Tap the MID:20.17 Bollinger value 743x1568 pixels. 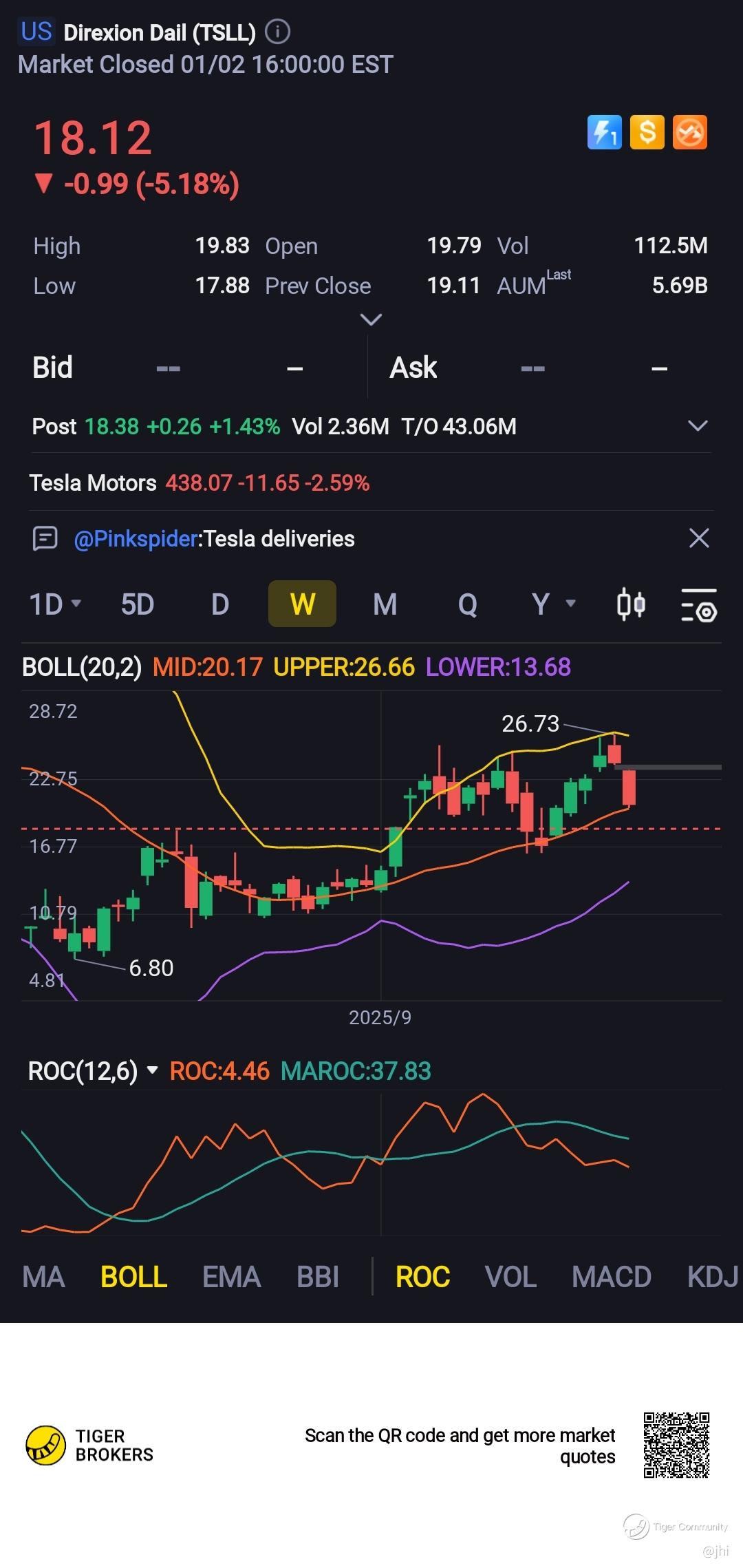(x=207, y=667)
